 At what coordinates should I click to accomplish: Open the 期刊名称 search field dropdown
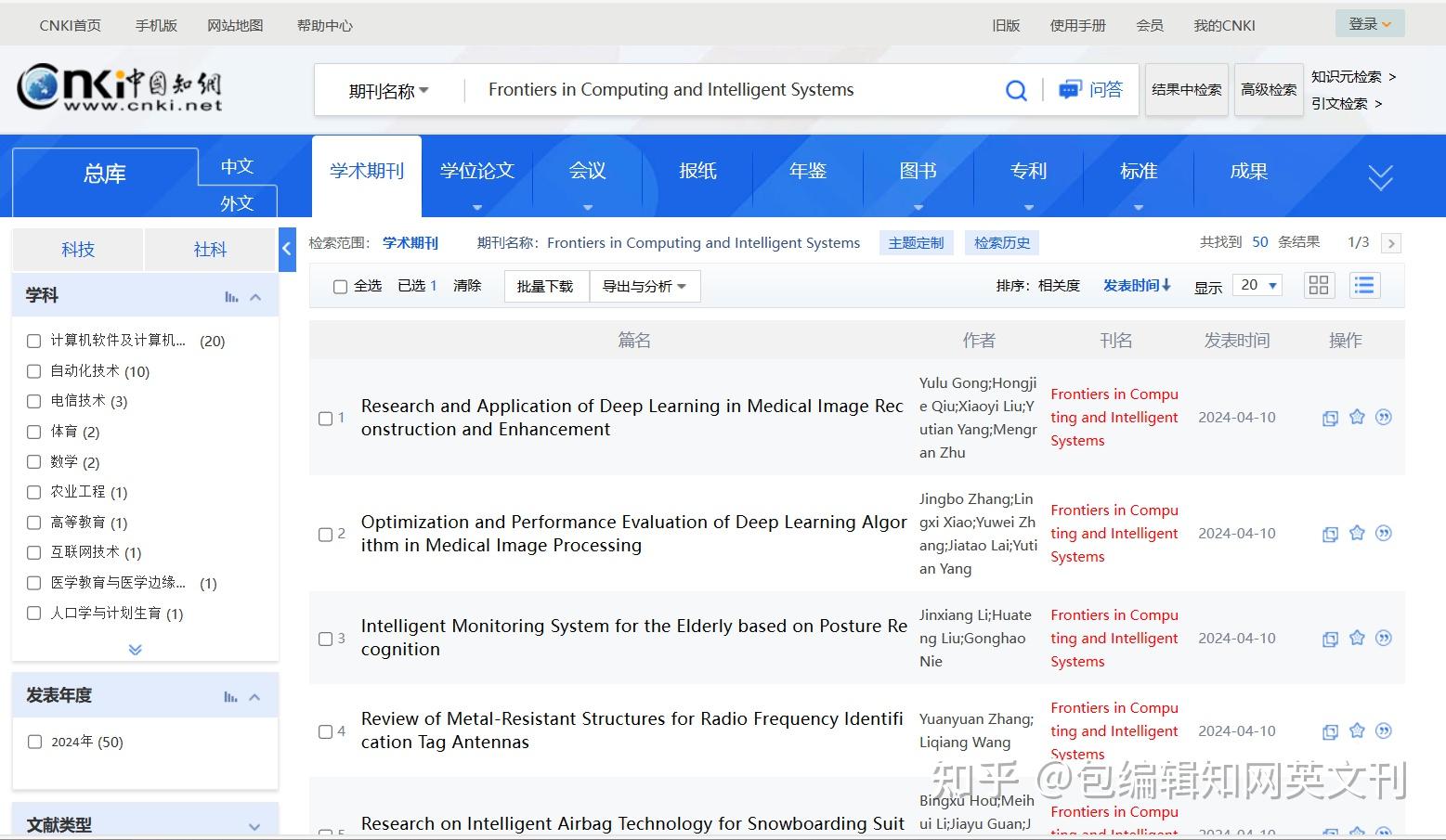point(386,89)
